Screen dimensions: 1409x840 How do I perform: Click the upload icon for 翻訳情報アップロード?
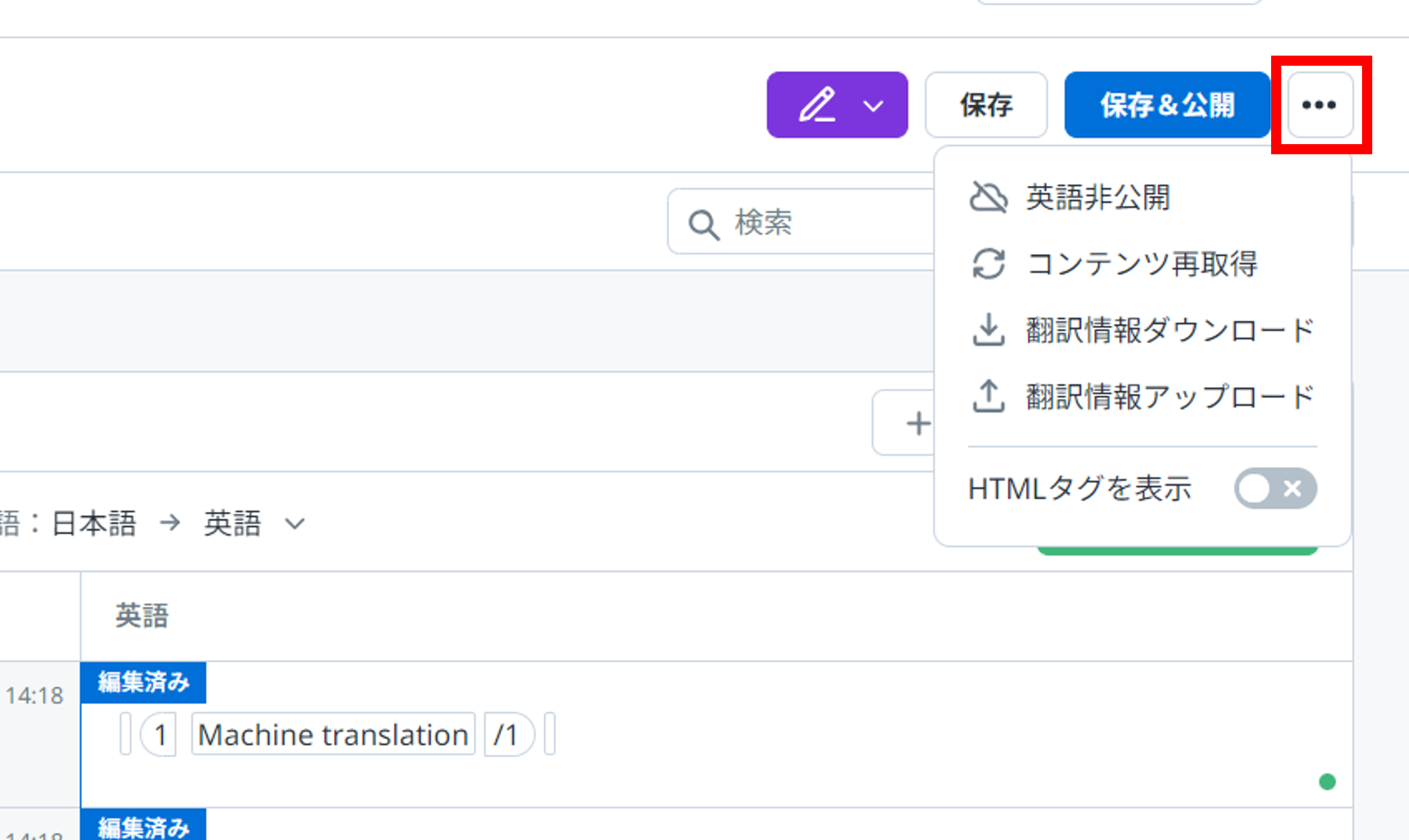coord(989,398)
